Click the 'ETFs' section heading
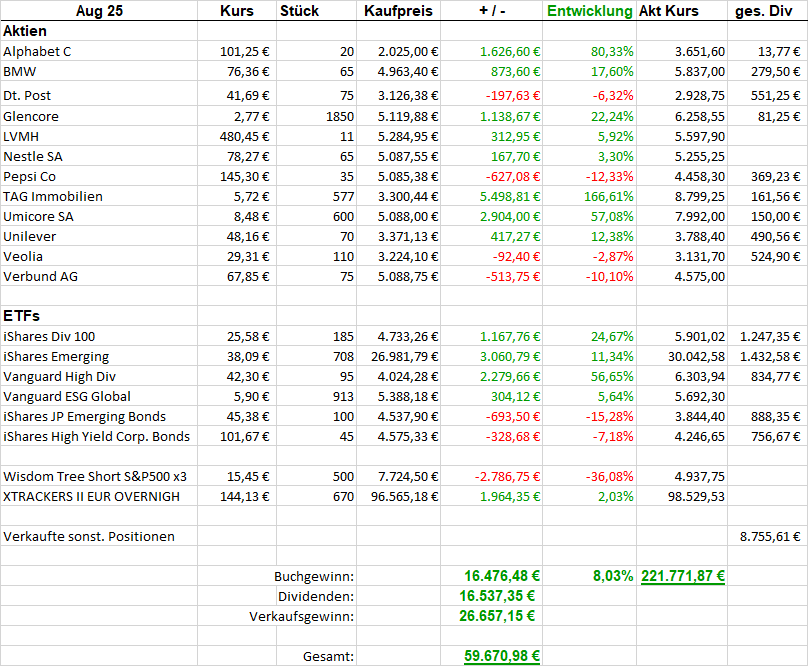This screenshot has height=666, width=808. click(21, 316)
